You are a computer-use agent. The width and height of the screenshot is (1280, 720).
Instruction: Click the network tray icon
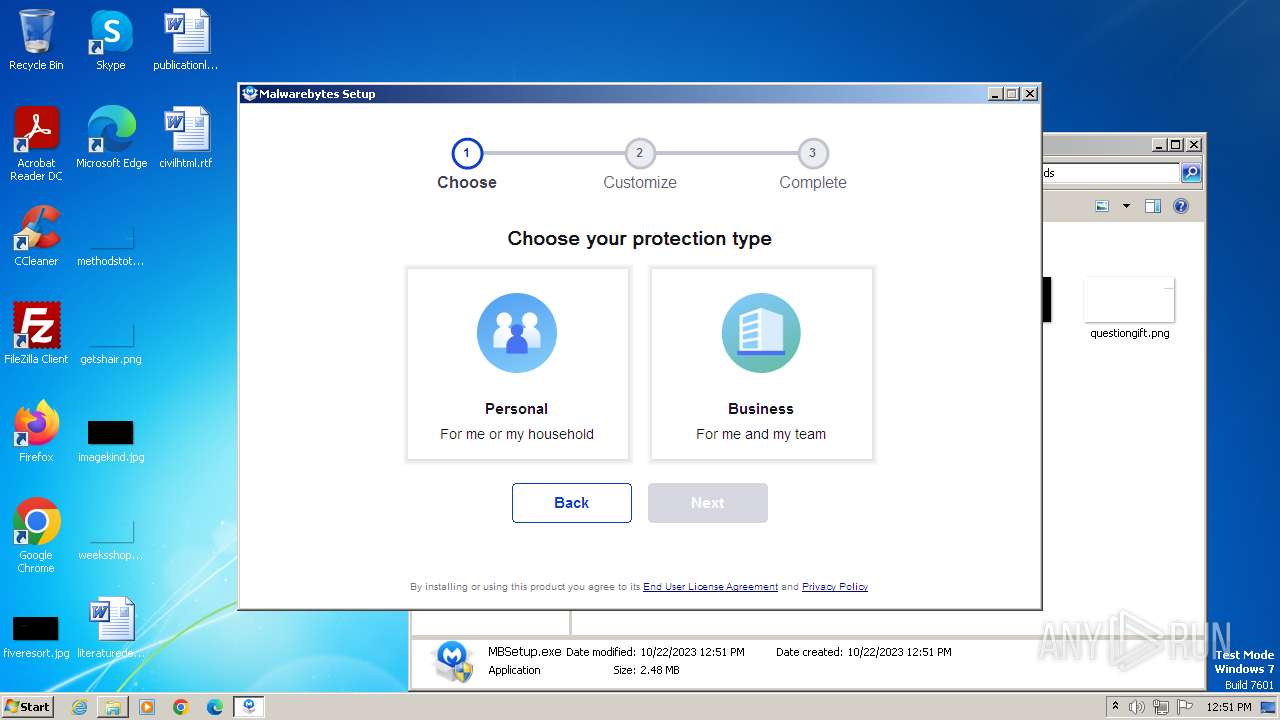click(x=1161, y=707)
